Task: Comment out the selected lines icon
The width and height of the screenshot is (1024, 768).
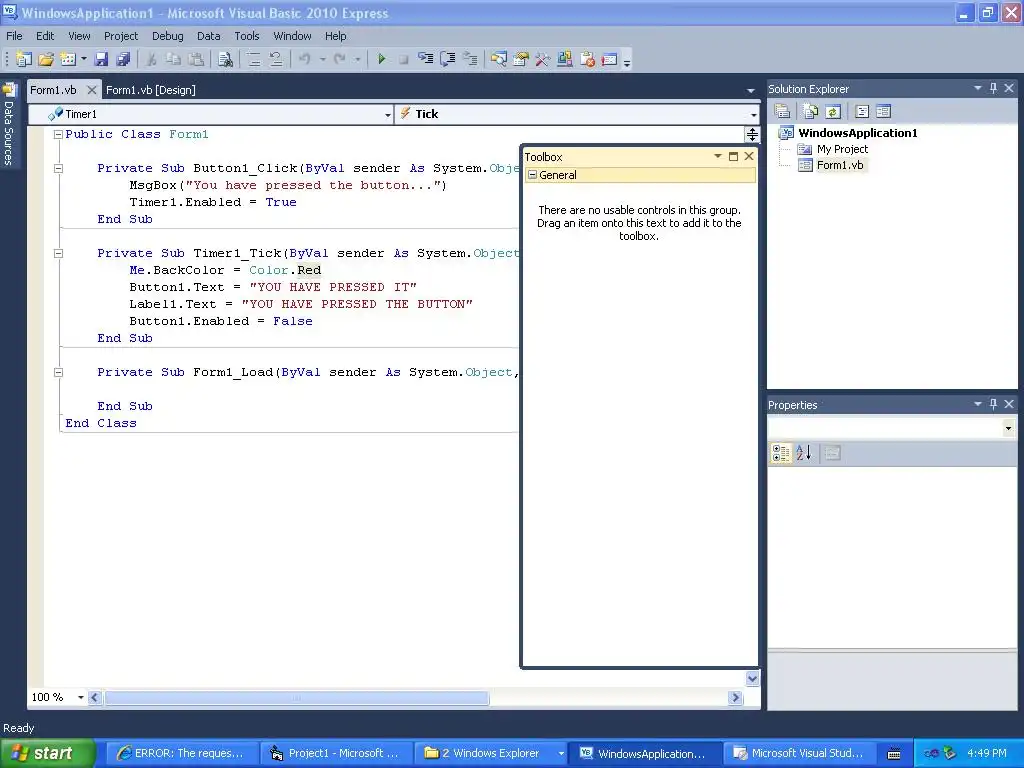Action: [254, 59]
